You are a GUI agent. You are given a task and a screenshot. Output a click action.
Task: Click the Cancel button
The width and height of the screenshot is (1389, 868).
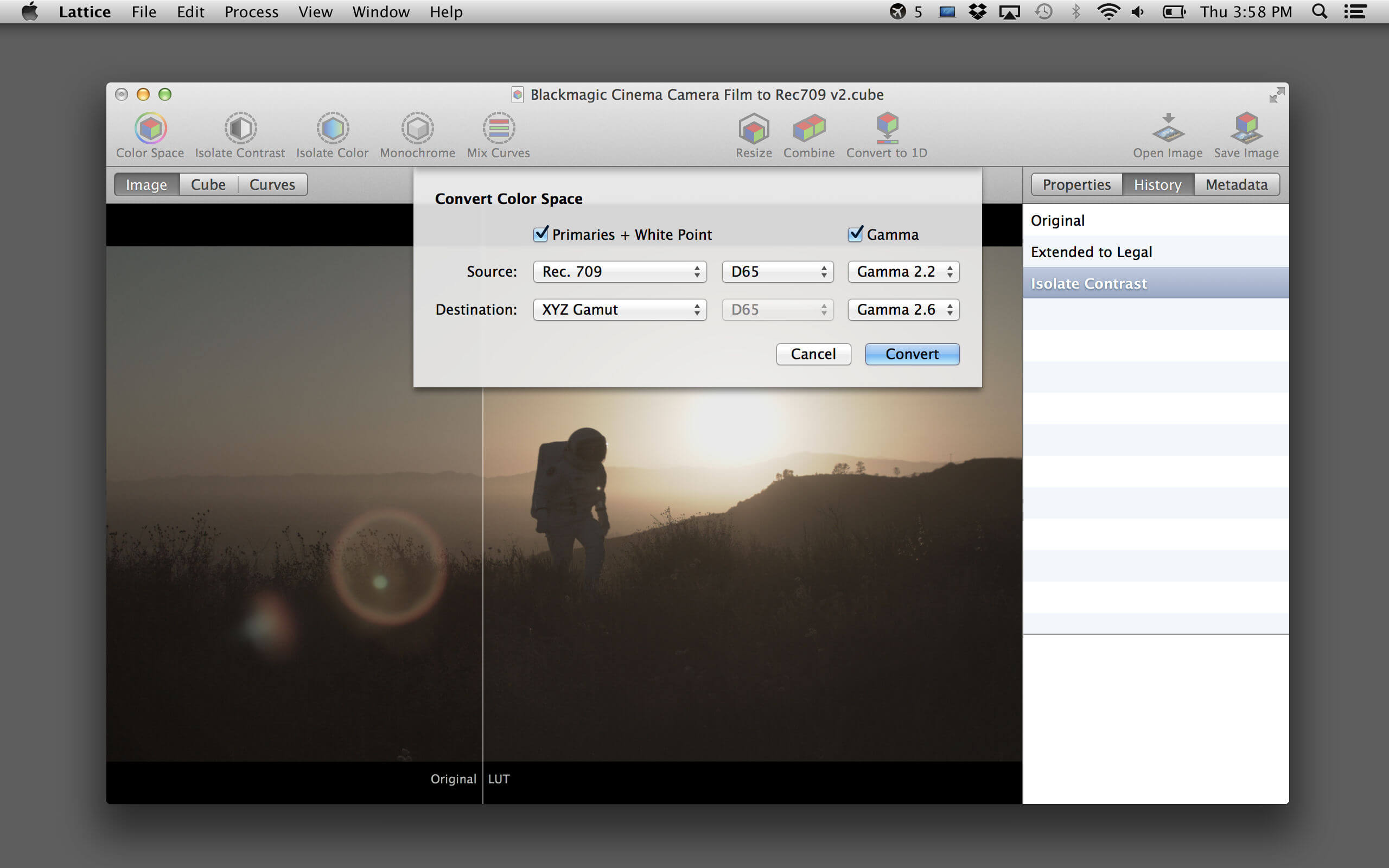coord(812,353)
